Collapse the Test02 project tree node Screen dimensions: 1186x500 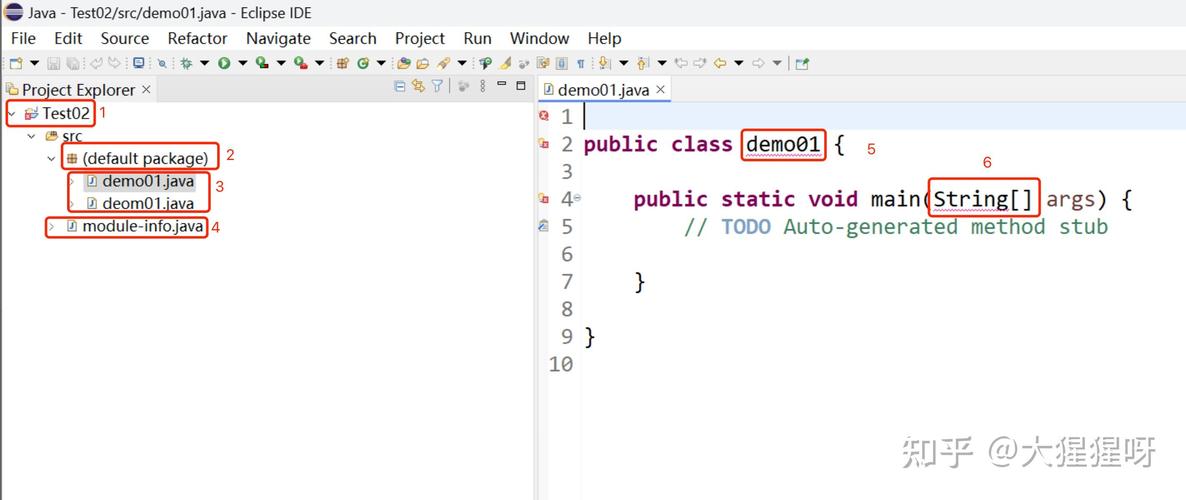click(x=11, y=113)
